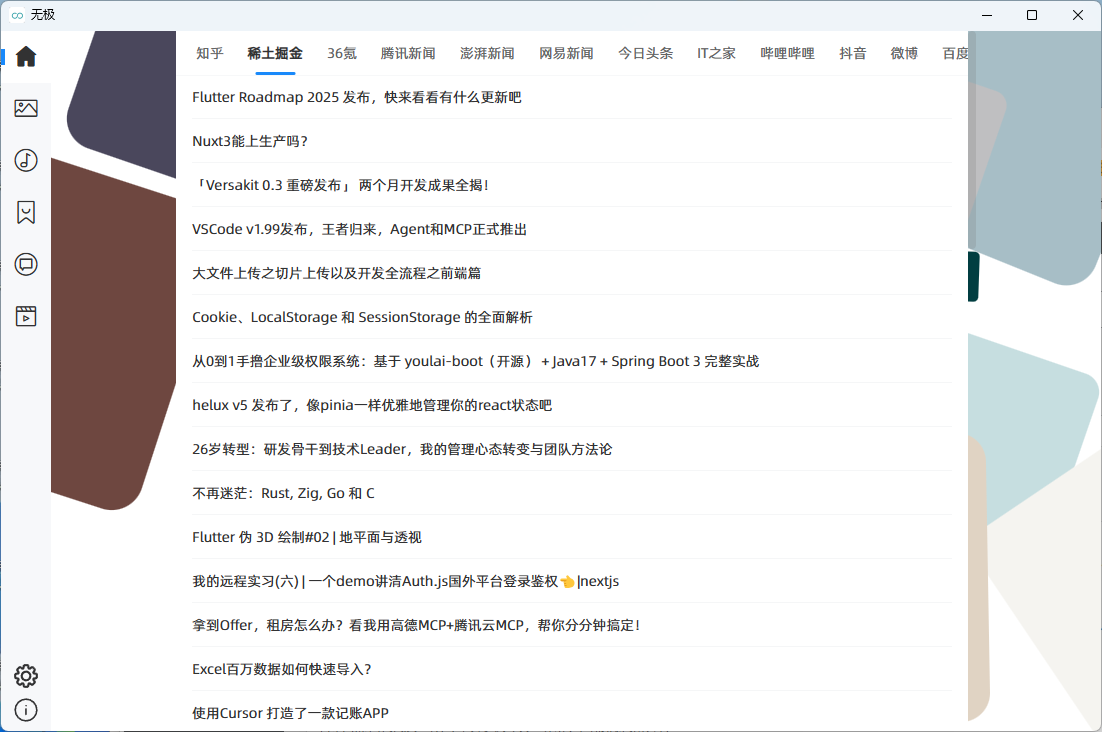Open the music section icon

pos(26,160)
